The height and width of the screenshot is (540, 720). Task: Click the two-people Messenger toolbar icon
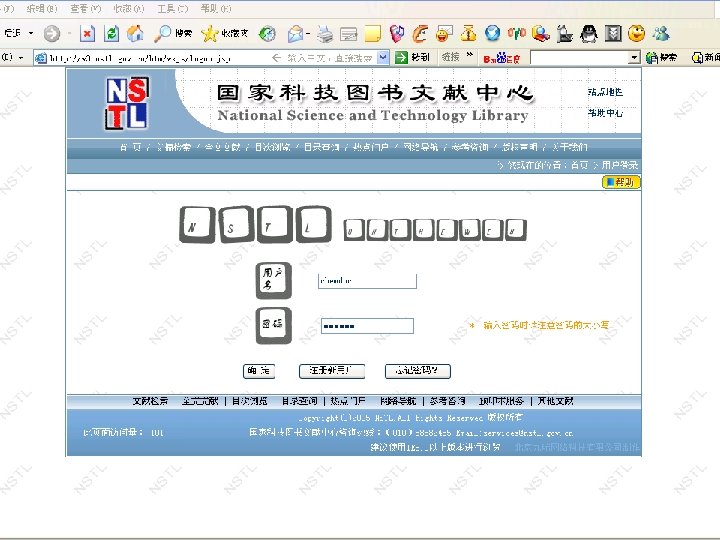coord(661,33)
